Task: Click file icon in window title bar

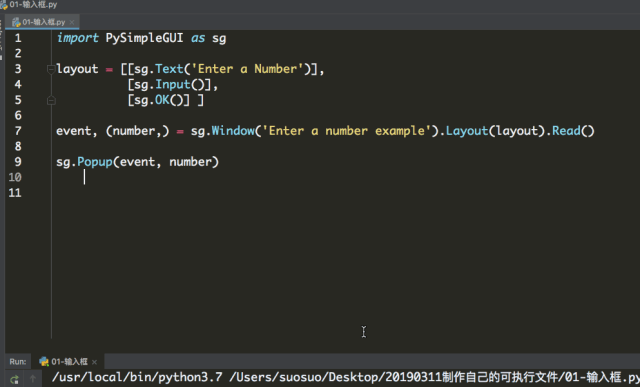Action: pos(4,5)
